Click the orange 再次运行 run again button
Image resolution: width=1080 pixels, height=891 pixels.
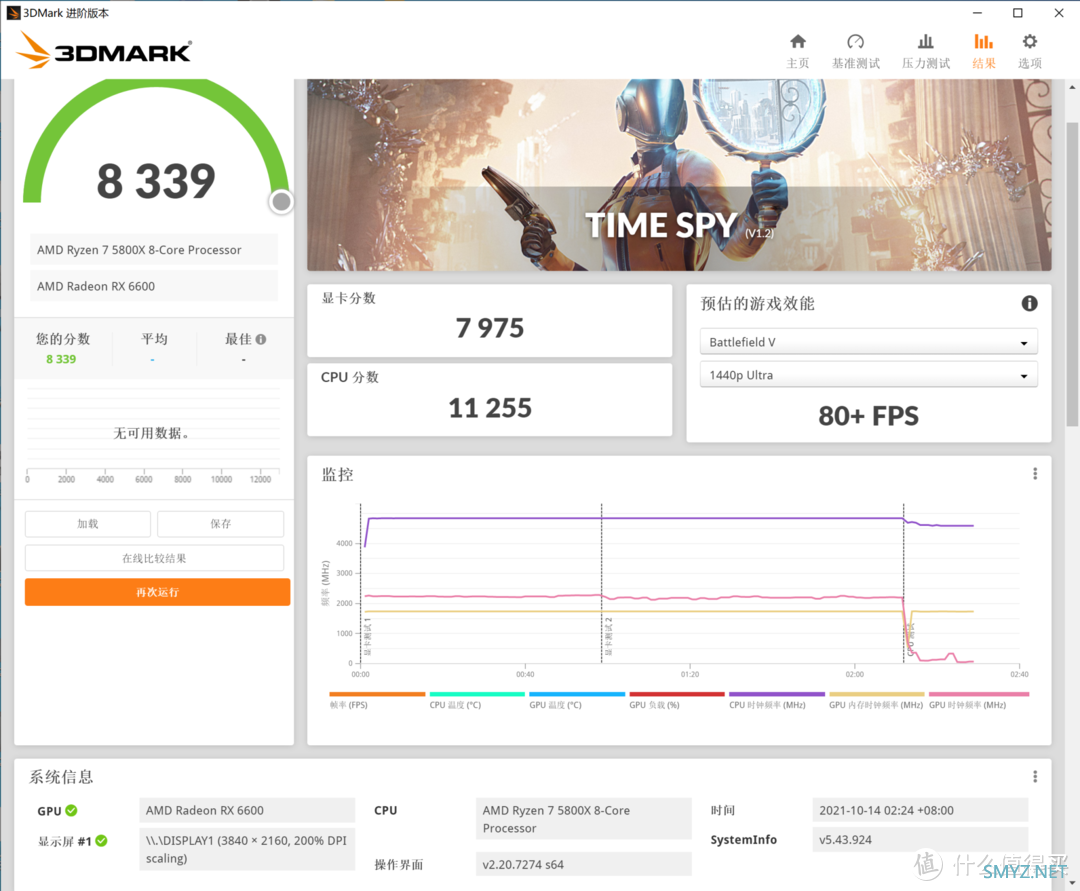click(157, 592)
